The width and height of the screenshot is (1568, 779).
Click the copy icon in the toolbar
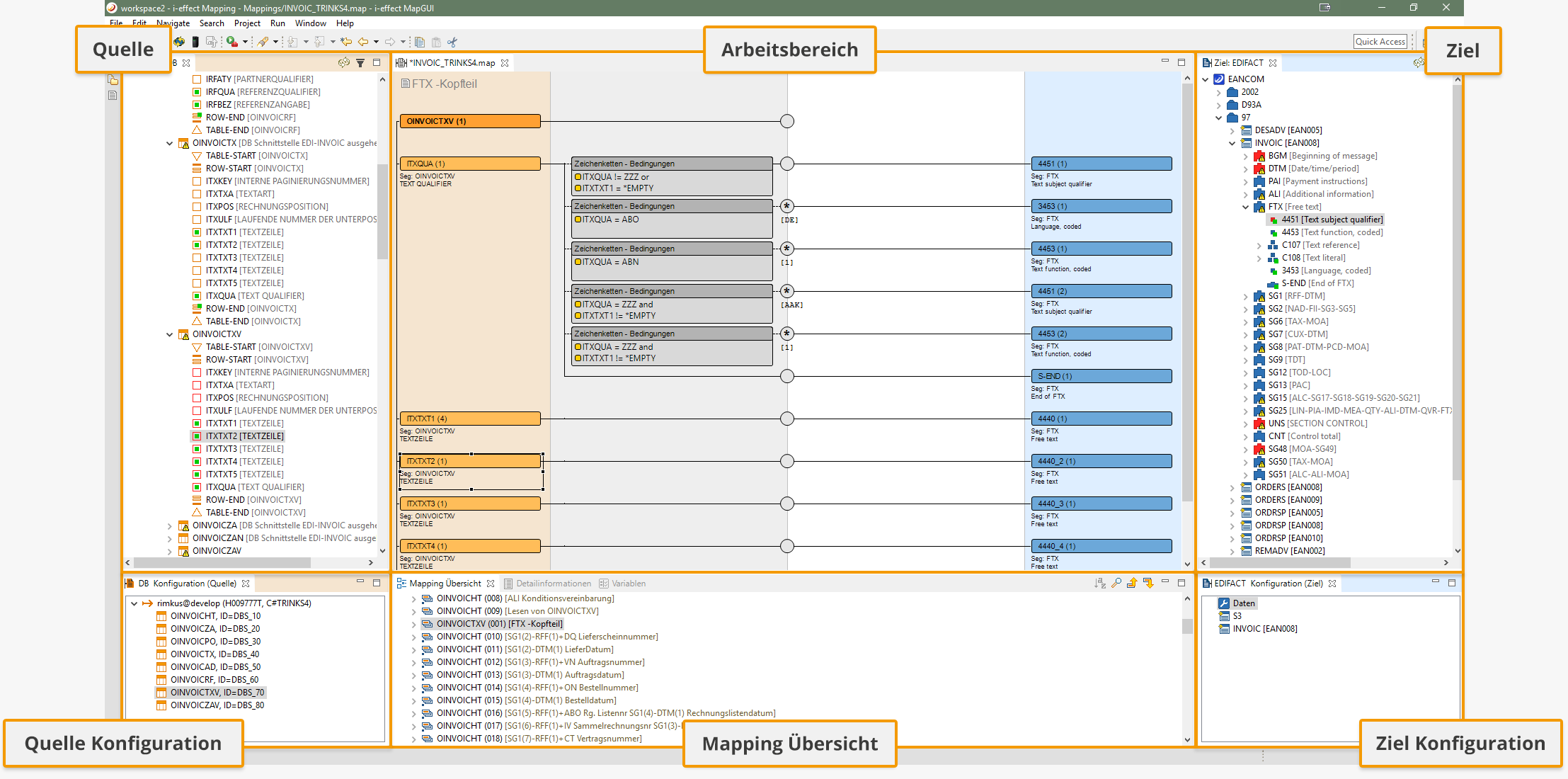pyautogui.click(x=420, y=42)
